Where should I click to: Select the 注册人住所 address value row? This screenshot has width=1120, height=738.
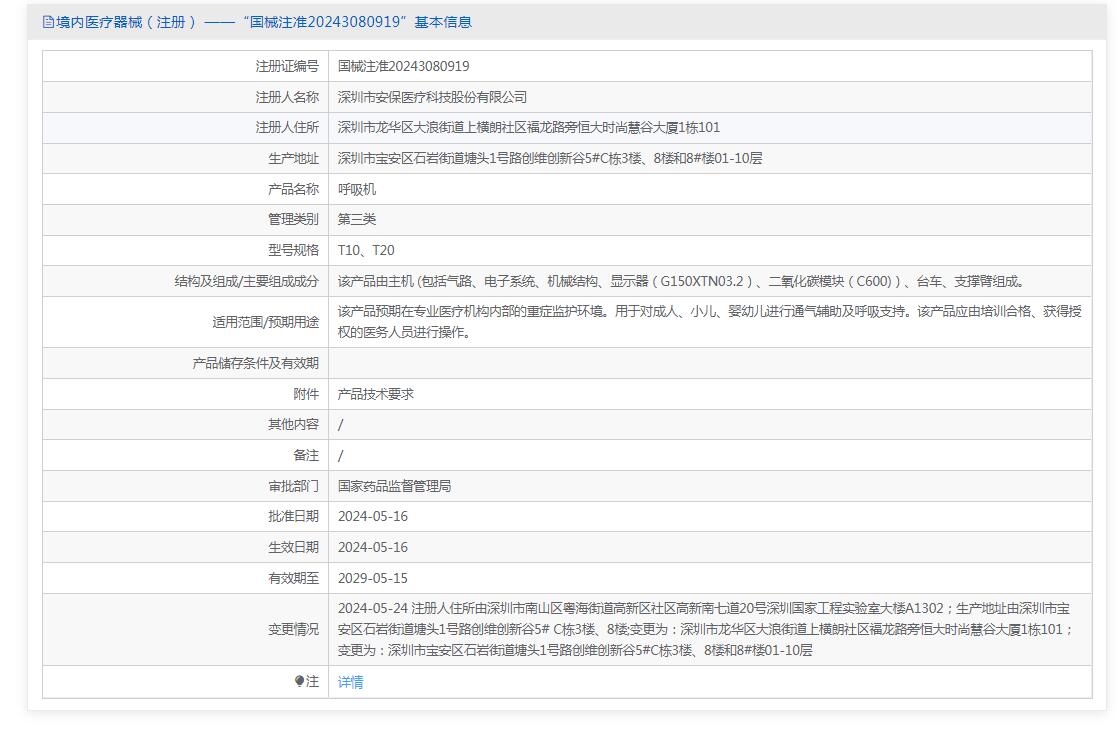click(x=528, y=128)
